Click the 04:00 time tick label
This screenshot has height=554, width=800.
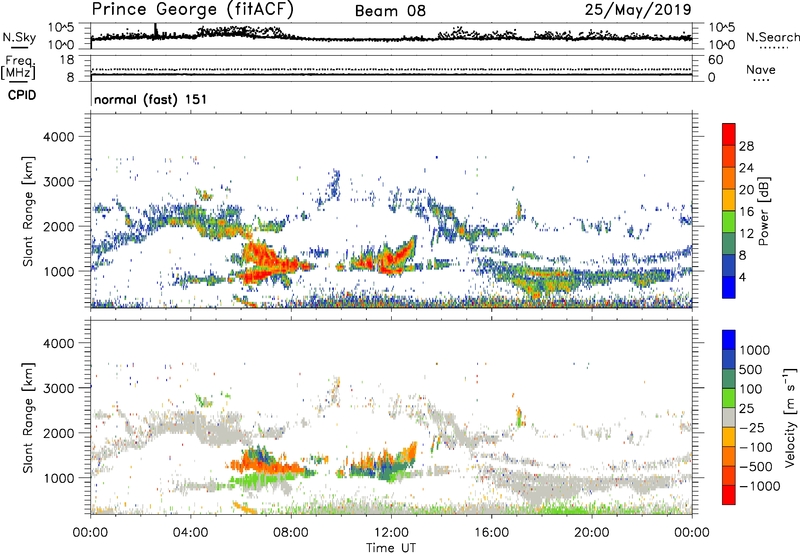pyautogui.click(x=190, y=533)
